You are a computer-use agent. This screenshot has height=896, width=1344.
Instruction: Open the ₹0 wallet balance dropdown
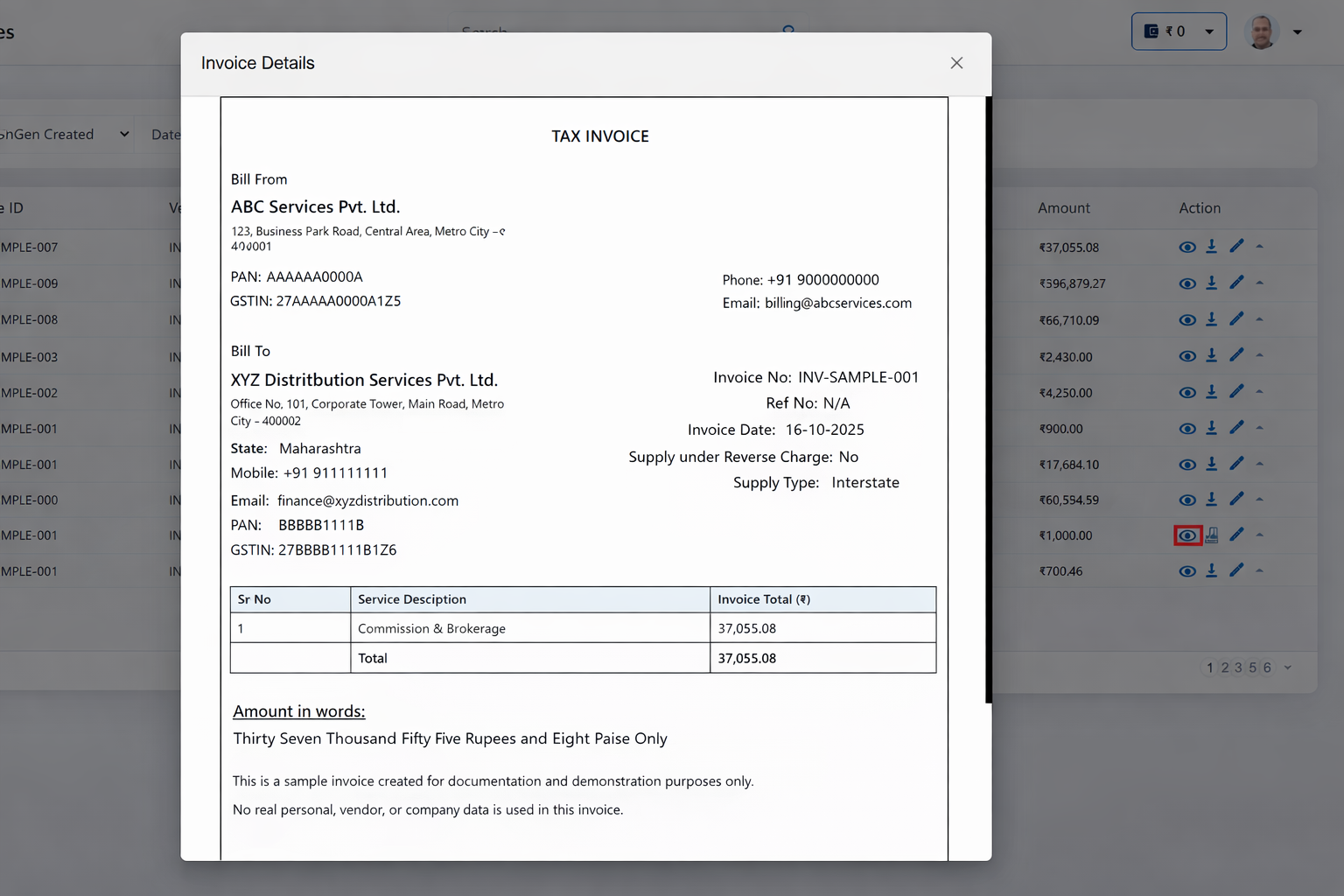[1179, 31]
